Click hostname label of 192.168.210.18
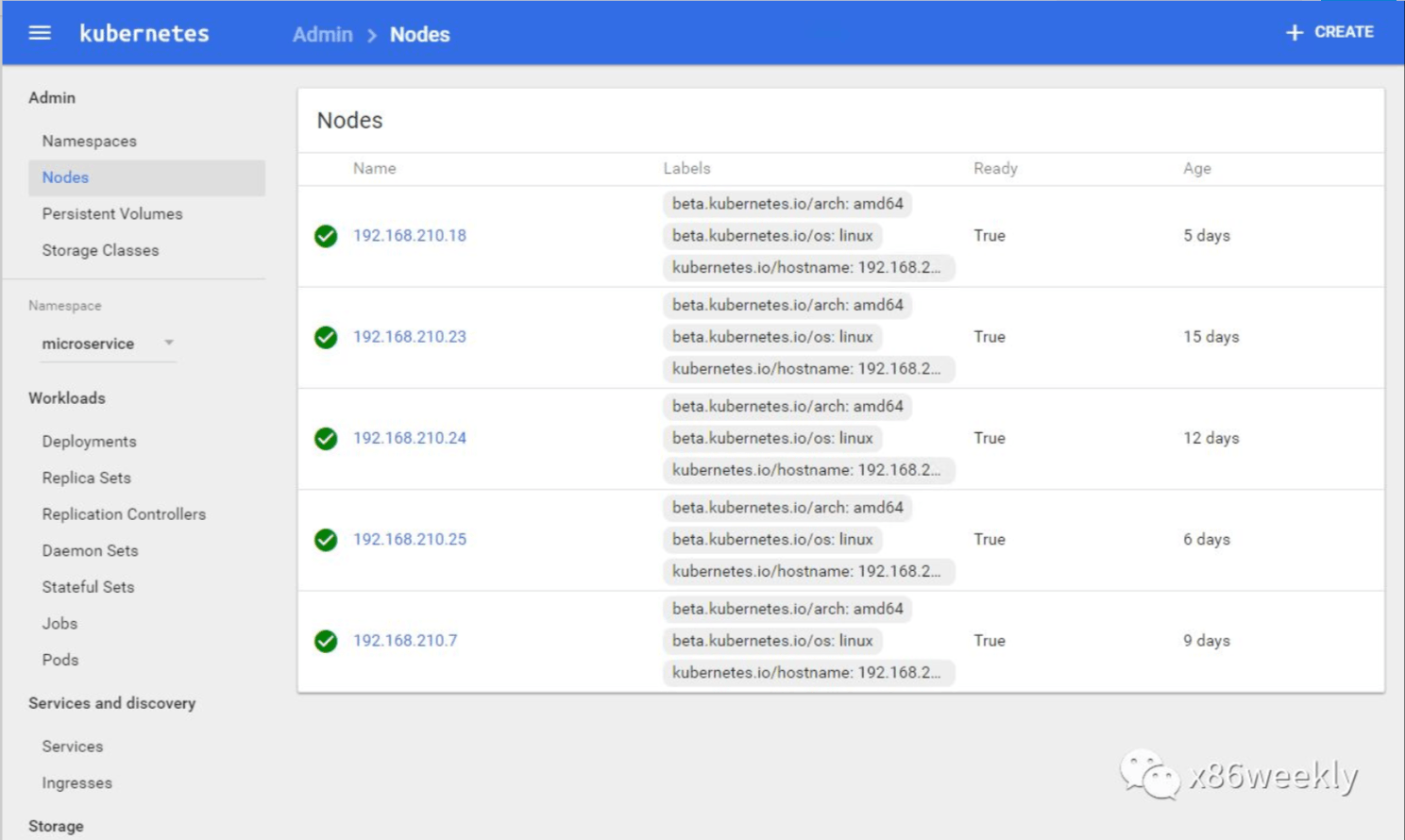 point(808,268)
